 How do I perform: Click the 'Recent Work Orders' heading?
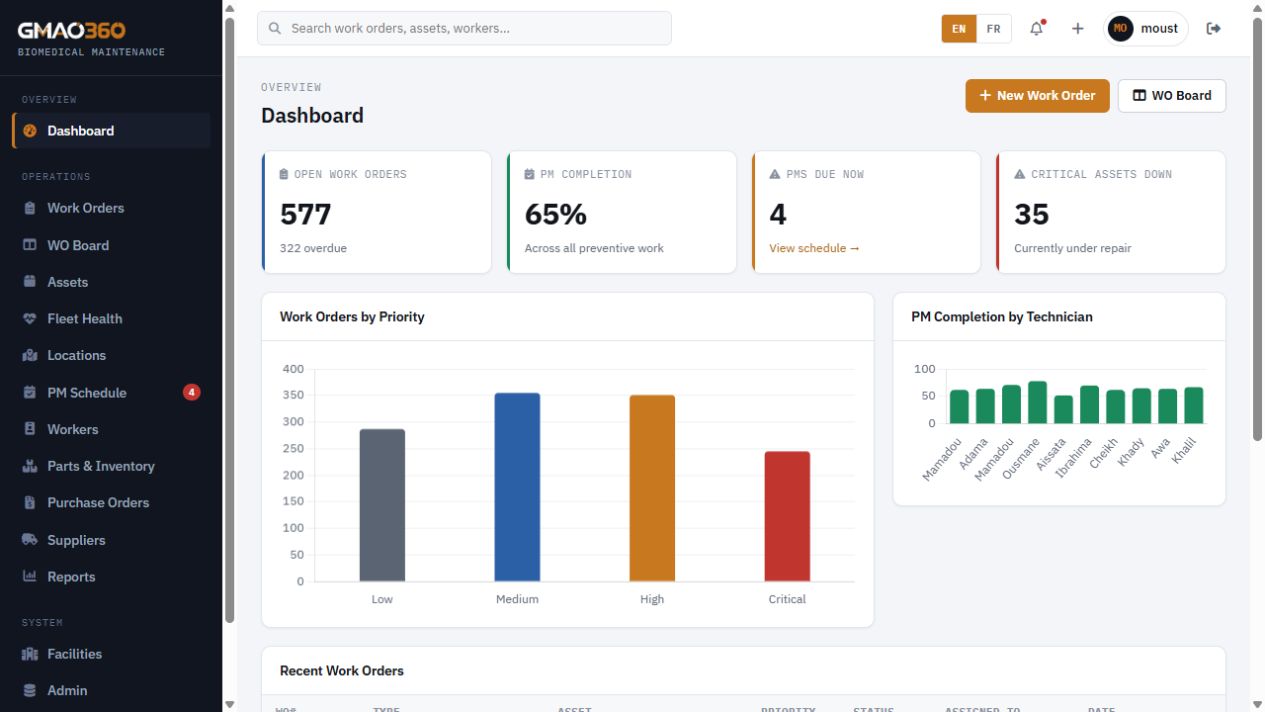(x=342, y=671)
